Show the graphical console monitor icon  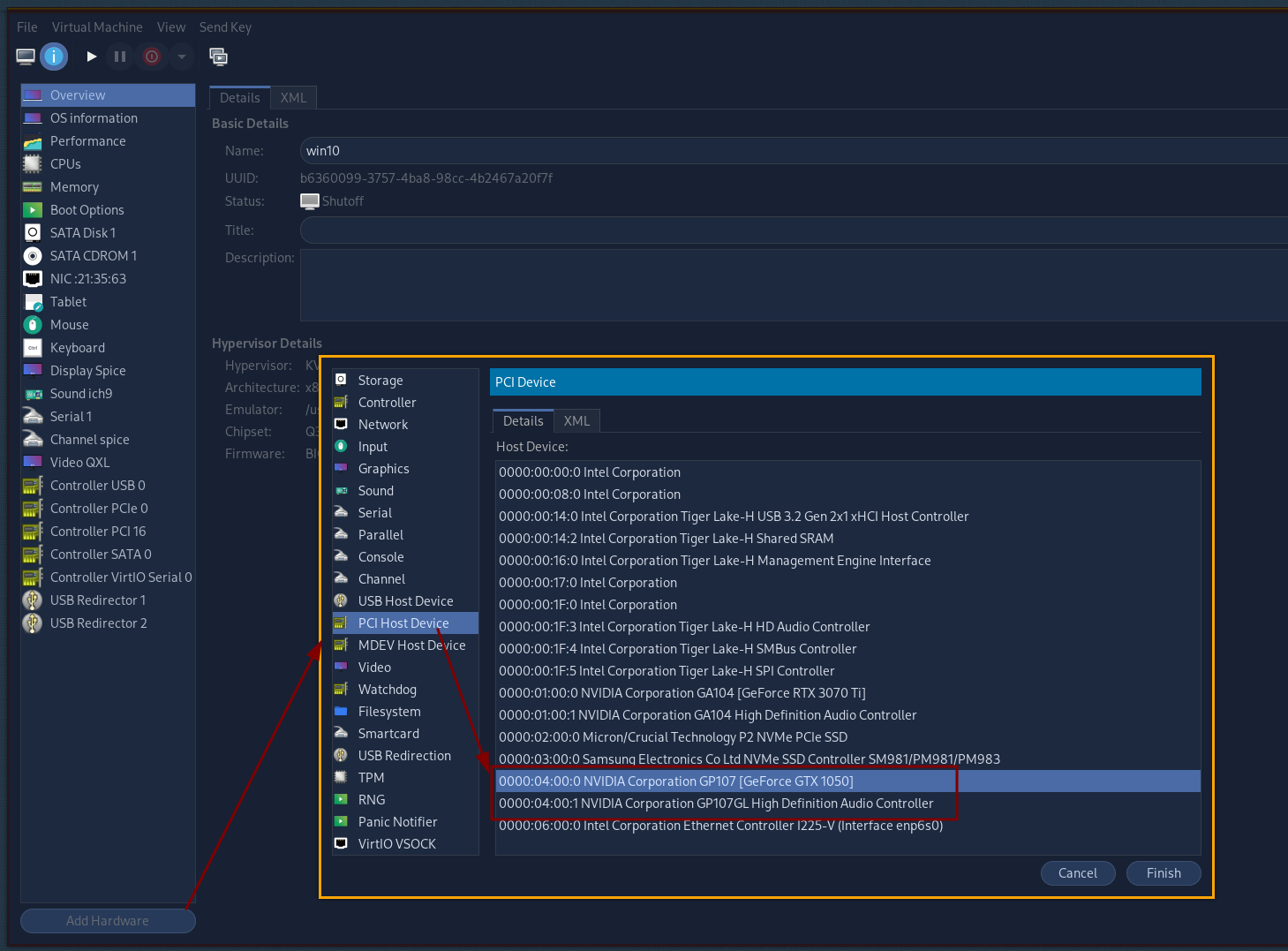tap(26, 57)
